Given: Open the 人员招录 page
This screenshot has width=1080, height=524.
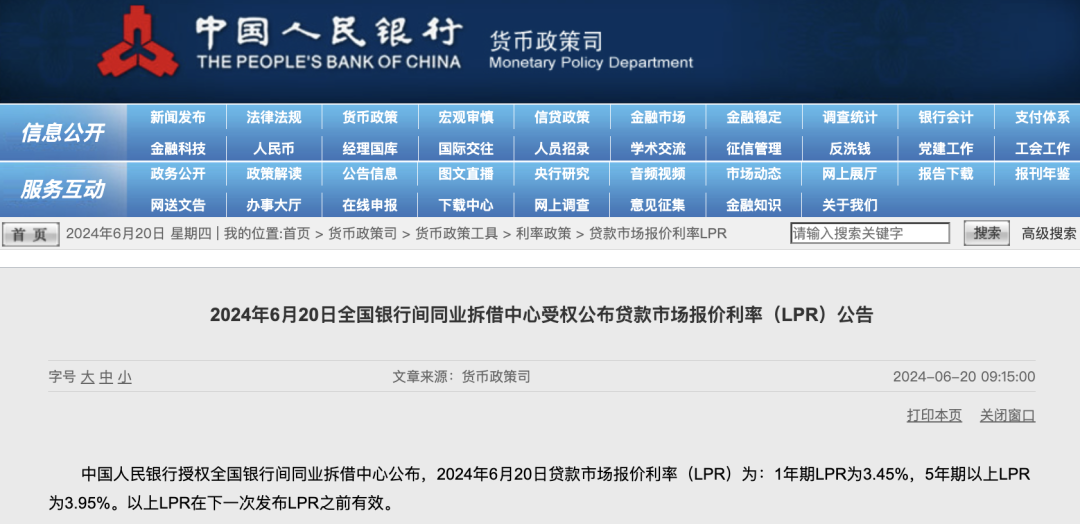Looking at the screenshot, I should coord(562,148).
